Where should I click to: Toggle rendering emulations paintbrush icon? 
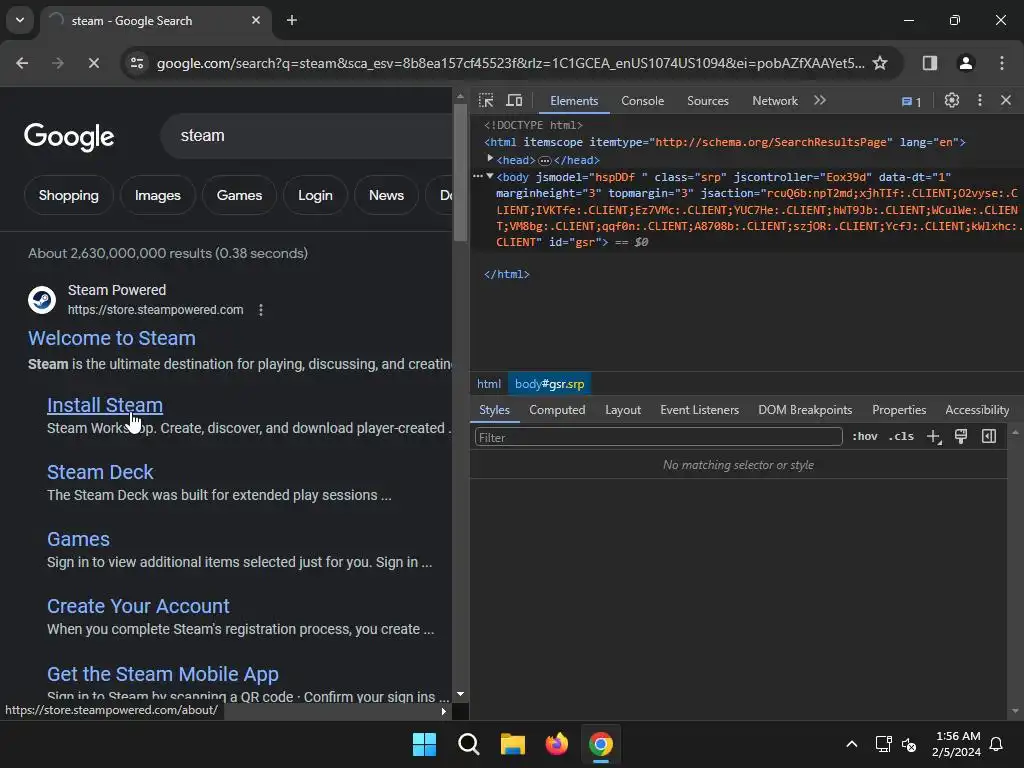coord(961,436)
